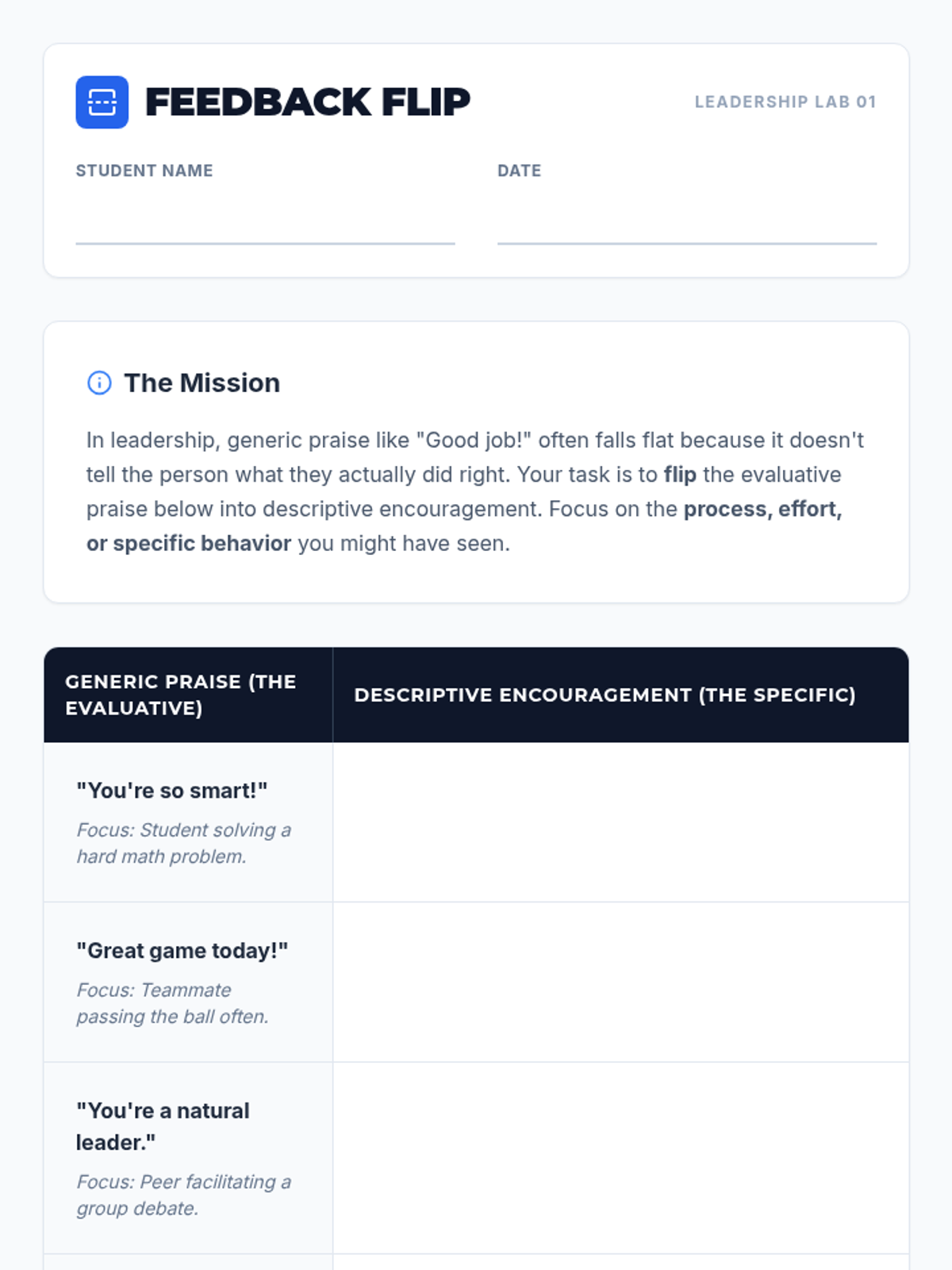Click the answer cell for "Great game today!"
The width and height of the screenshot is (952, 1270).
coord(620,983)
